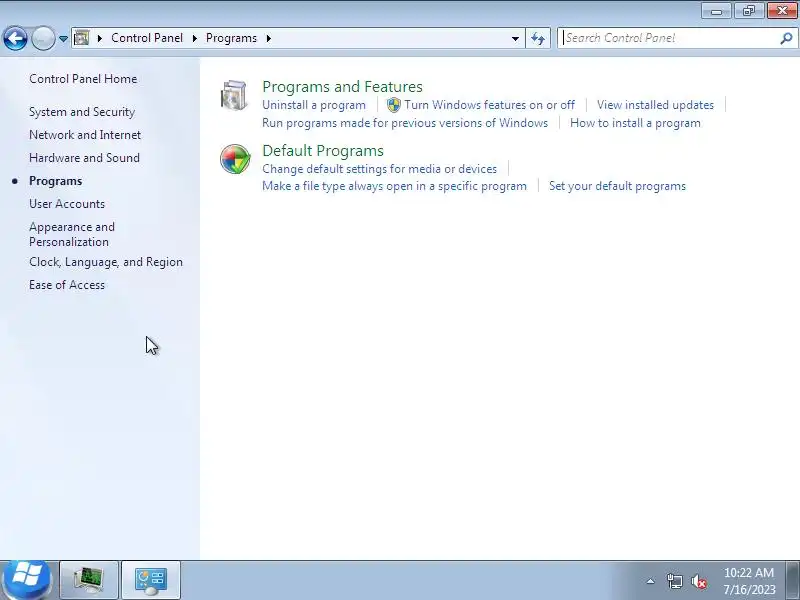800x600 pixels.
Task: Click the Show desktop strip
Action: (x=793, y=580)
